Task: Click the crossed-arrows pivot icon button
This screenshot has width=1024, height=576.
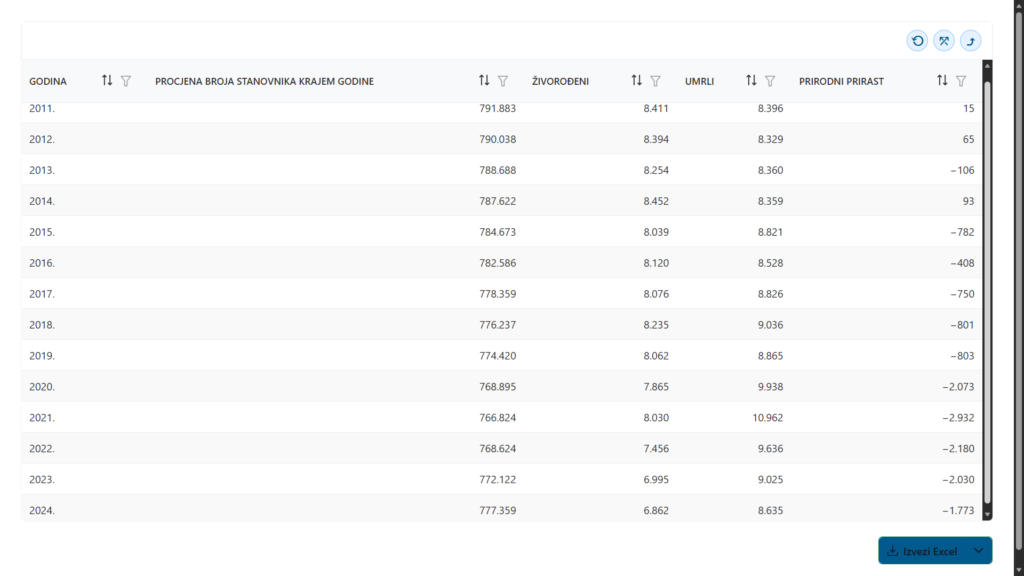Action: point(944,41)
